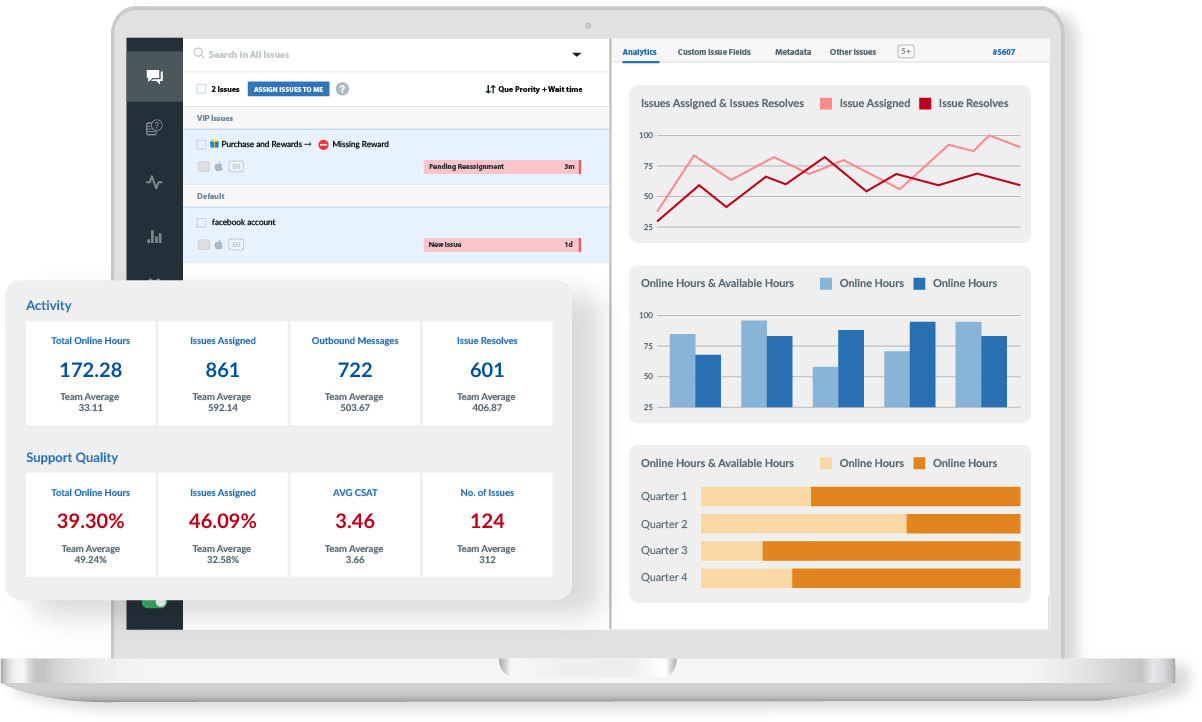Open the Issues chat icon in sidebar
The image size is (1202, 722).
[155, 77]
